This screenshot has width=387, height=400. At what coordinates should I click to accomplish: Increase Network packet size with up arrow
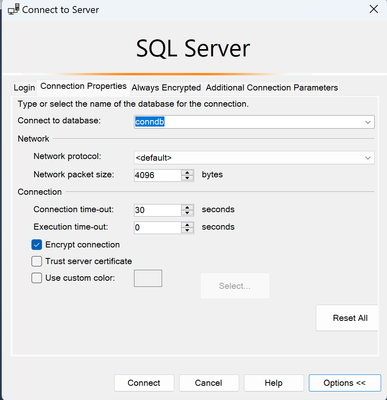(x=187, y=172)
